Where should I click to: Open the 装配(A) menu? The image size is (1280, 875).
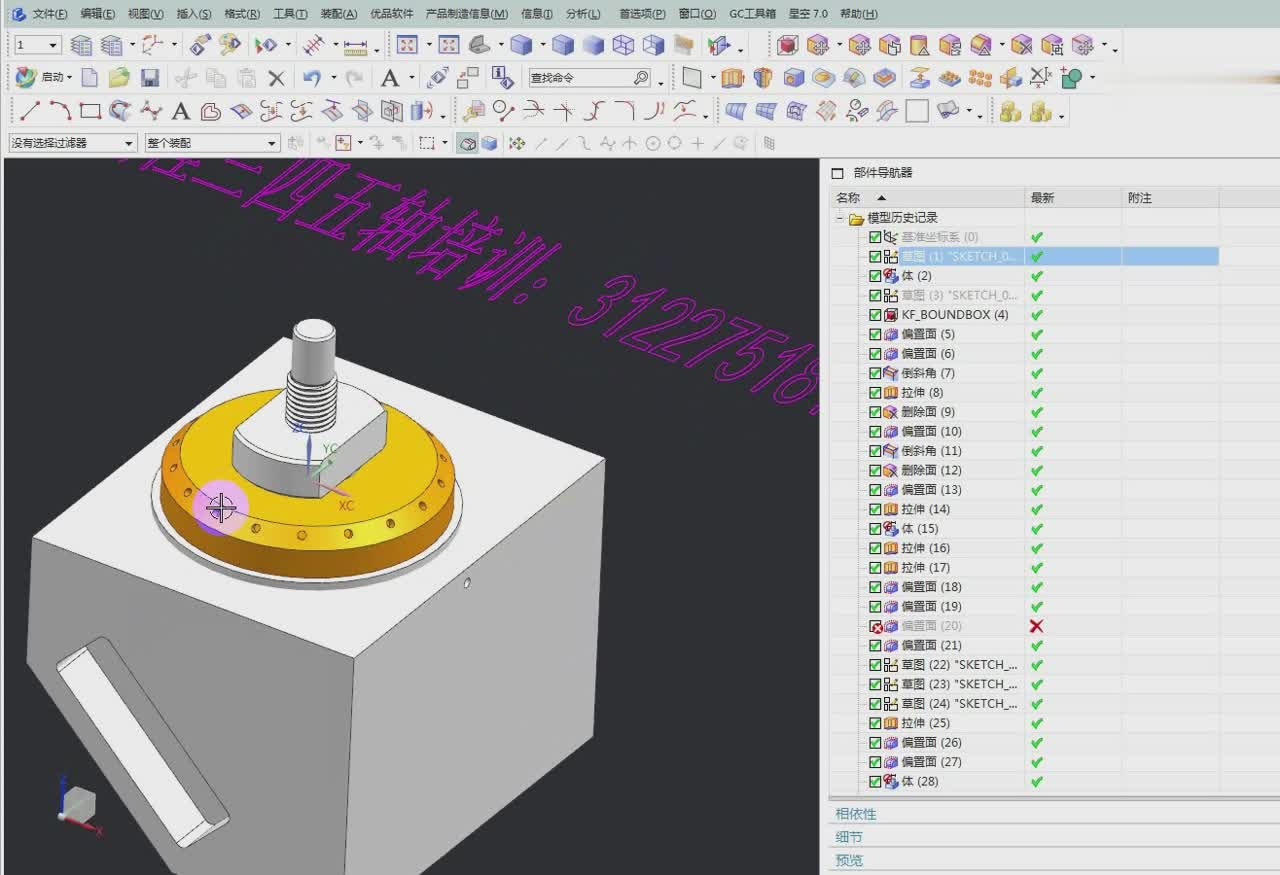339,14
